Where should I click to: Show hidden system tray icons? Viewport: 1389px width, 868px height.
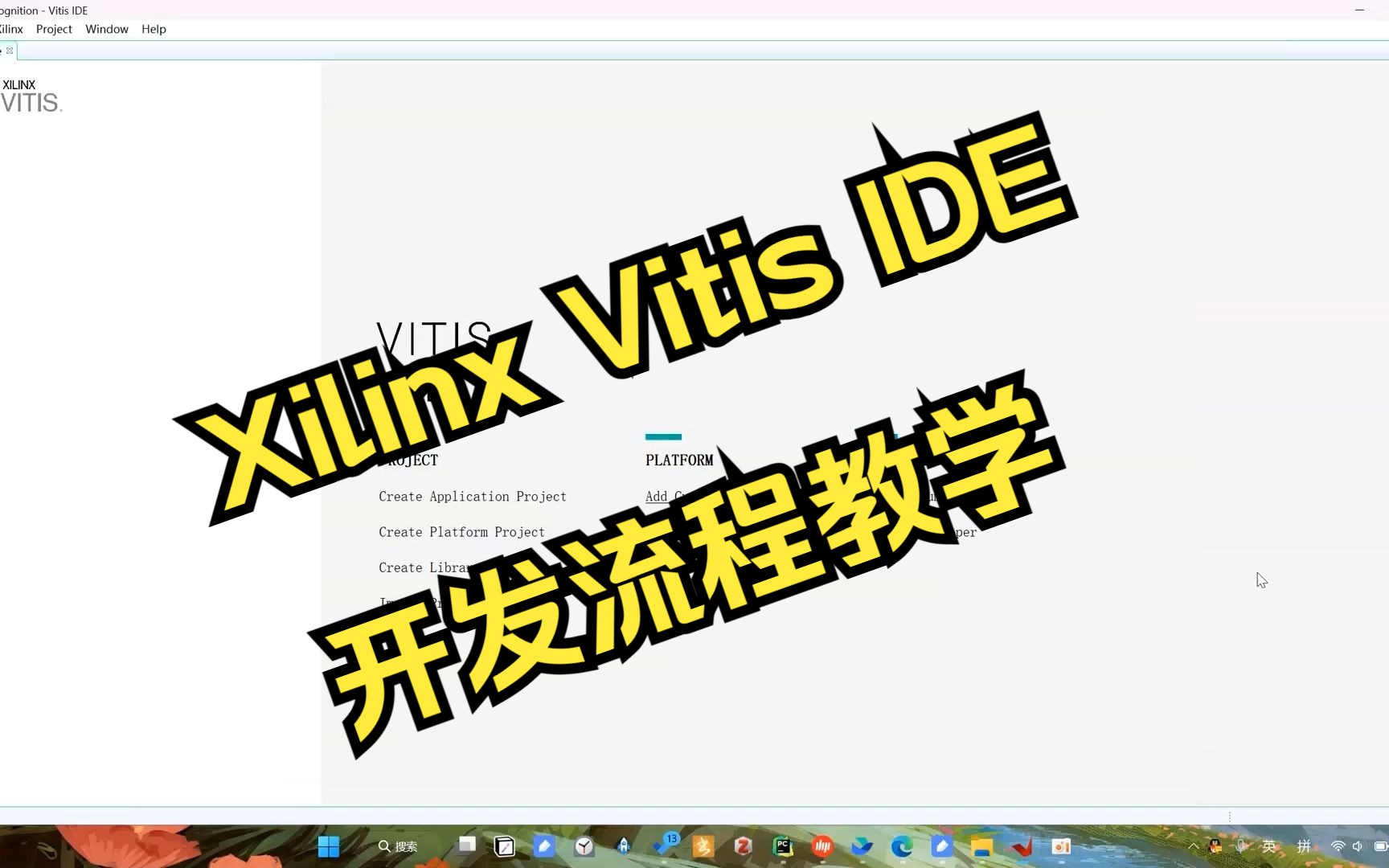[x=1194, y=846]
